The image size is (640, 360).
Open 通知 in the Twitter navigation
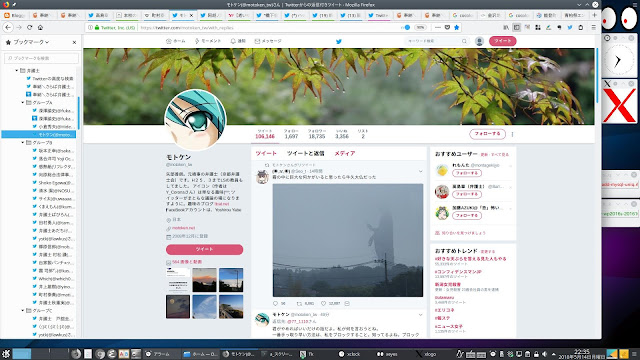pyautogui.click(x=238, y=41)
